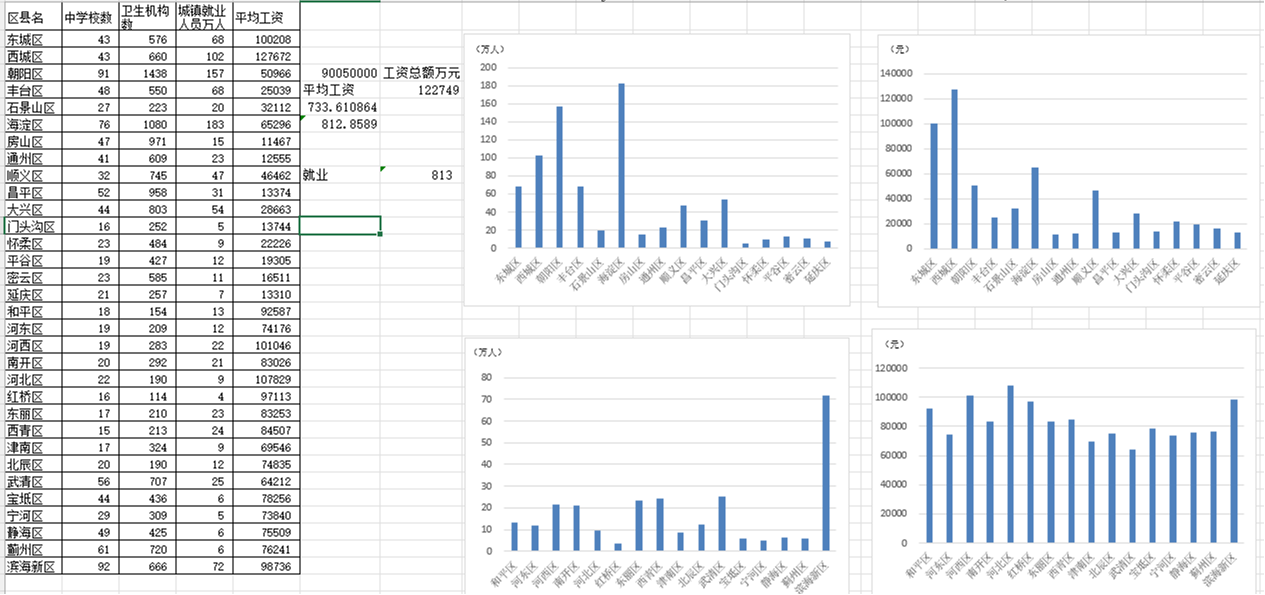Select the 中学校数 column header cell

click(x=89, y=17)
